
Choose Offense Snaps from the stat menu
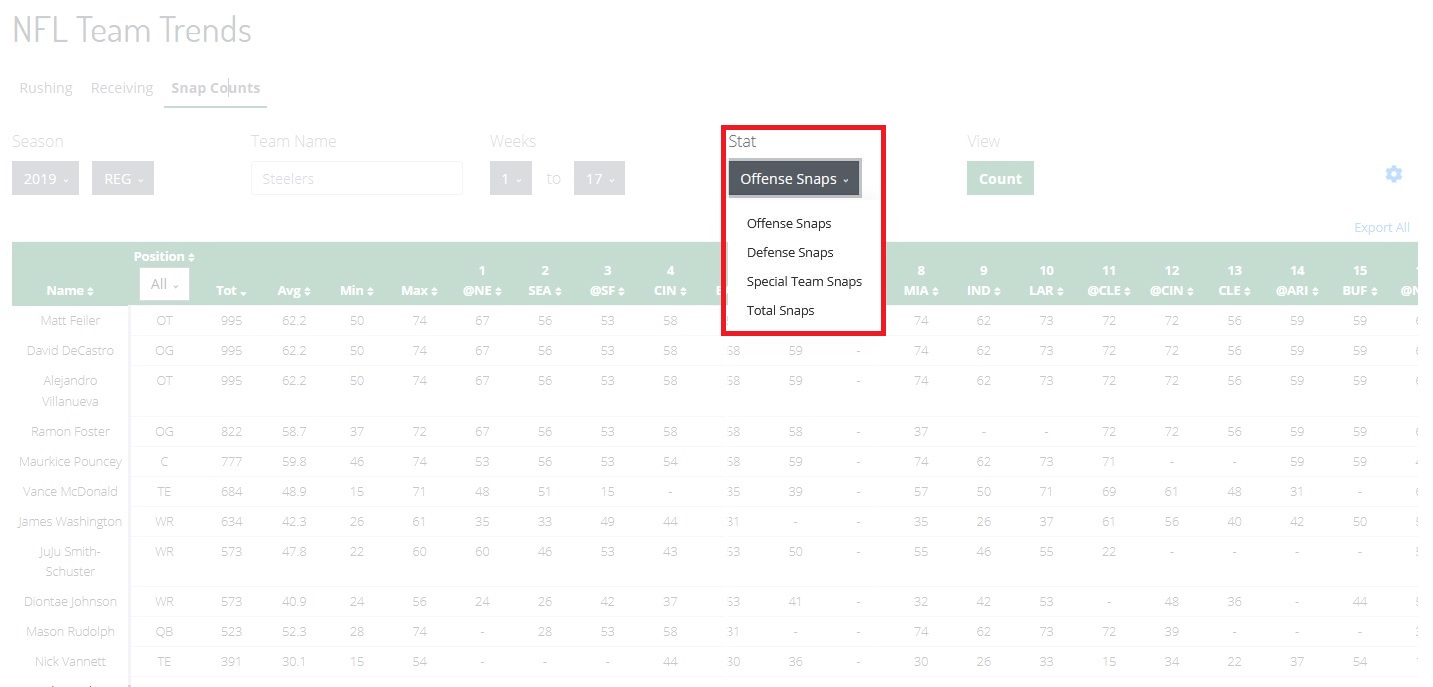tap(789, 223)
